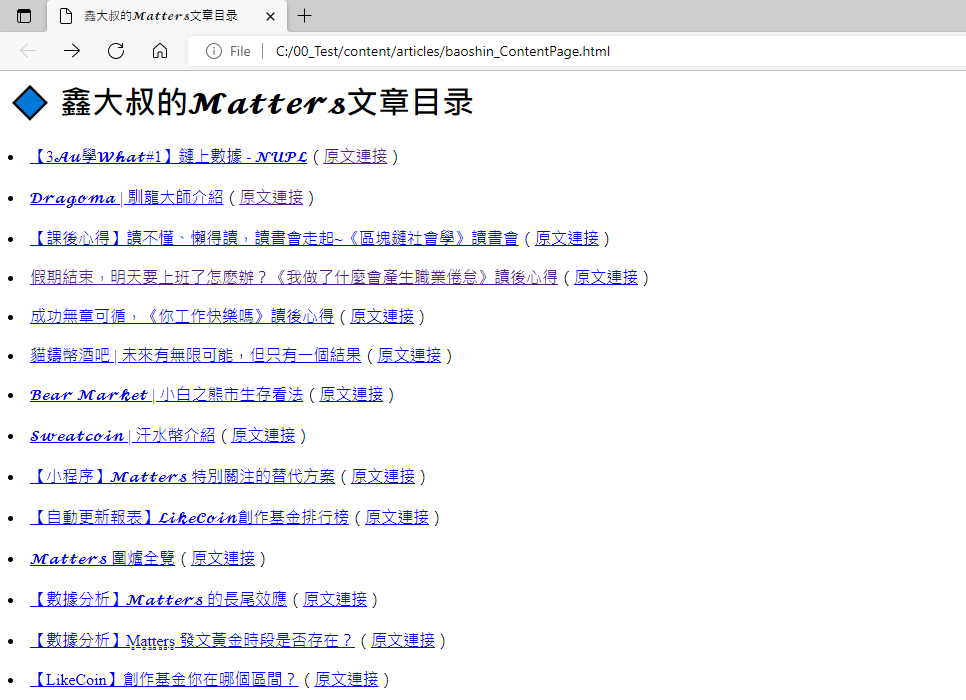Image resolution: width=966 pixels, height=700 pixels.
Task: Click the heading 鑫大叔的Matters文章目录
Action: coord(267,102)
